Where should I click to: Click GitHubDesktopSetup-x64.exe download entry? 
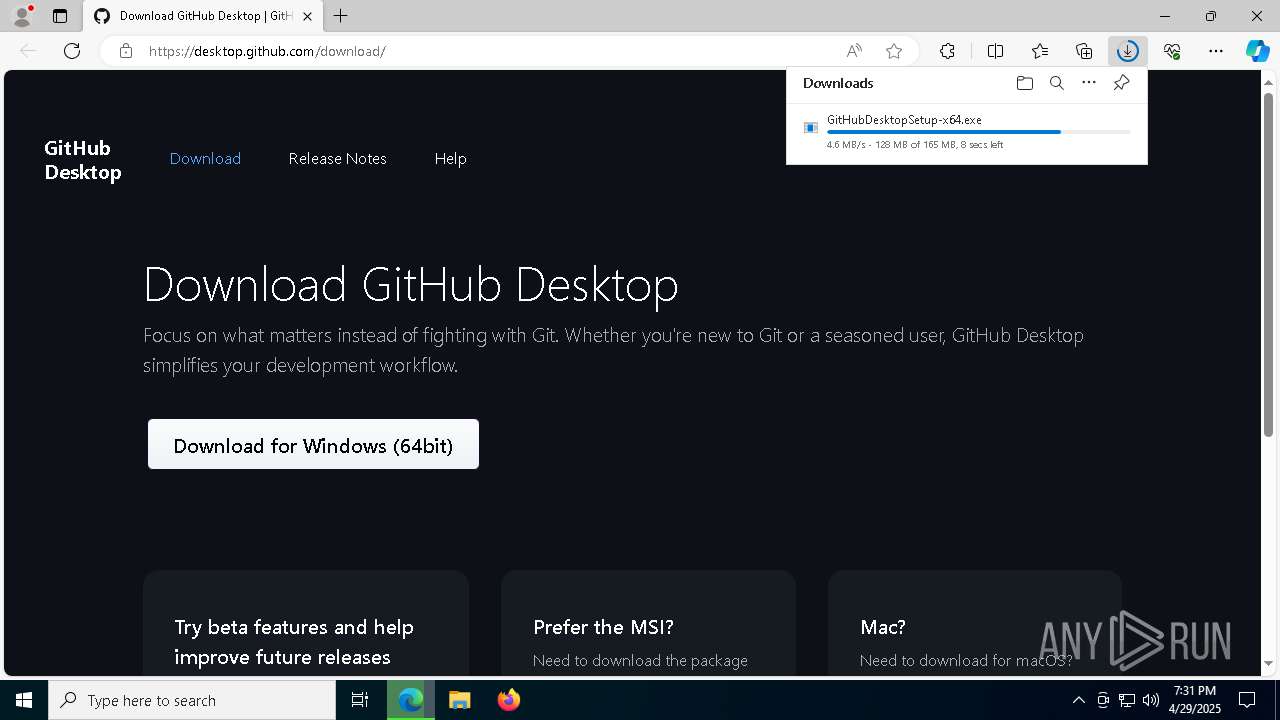click(x=966, y=131)
